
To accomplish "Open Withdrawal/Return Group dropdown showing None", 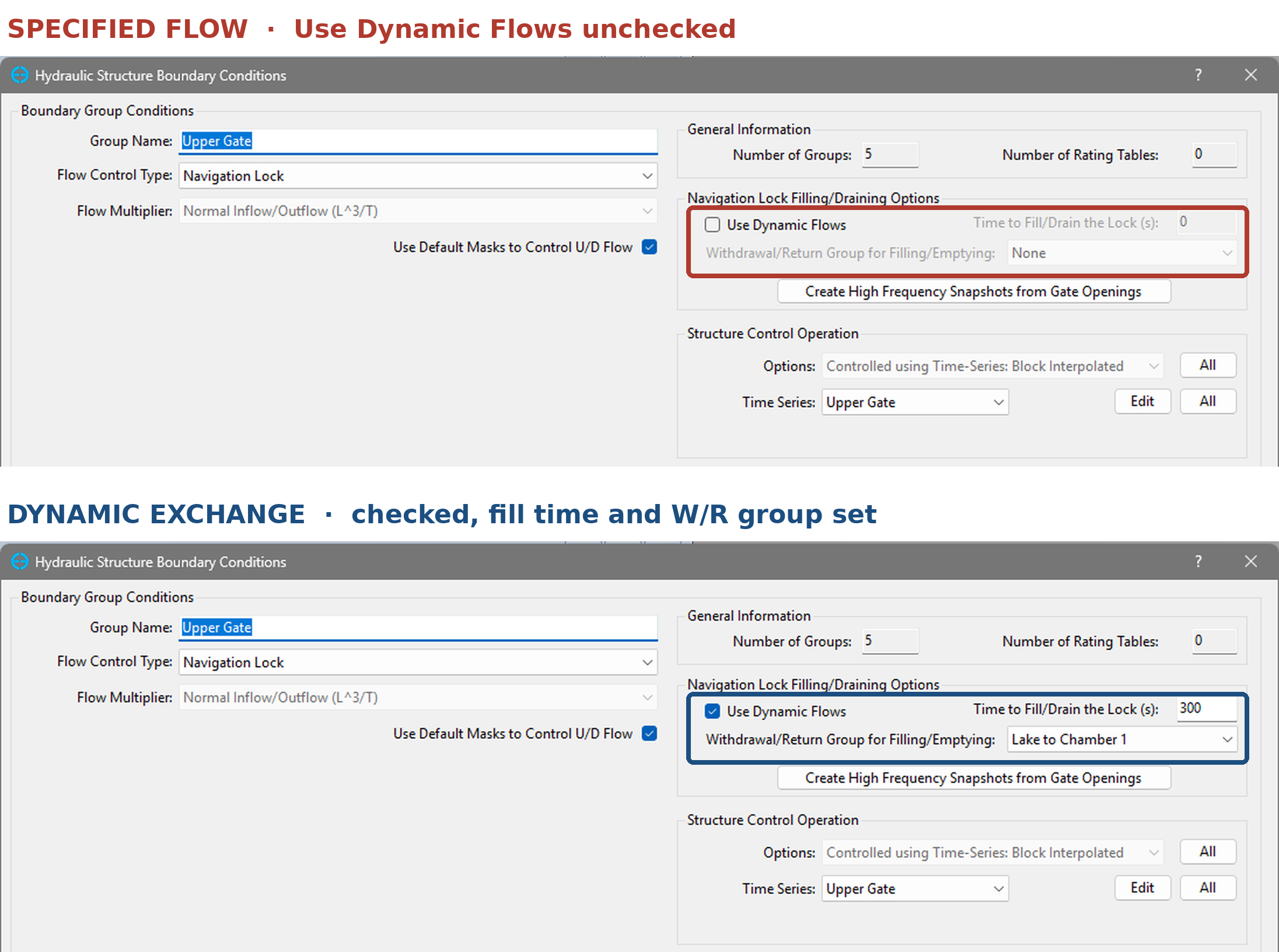I will (x=1121, y=253).
